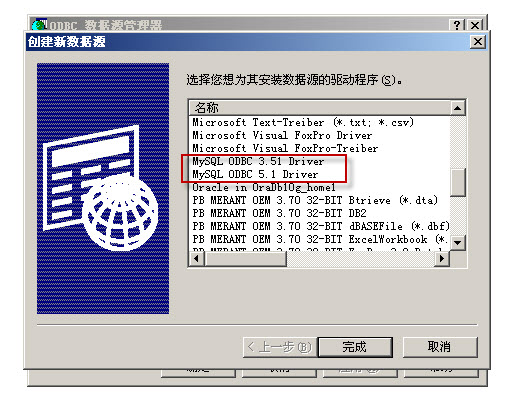Screen dimensions: 505x397
Task: Click the 取消 (Cancel) button
Action: 440,347
